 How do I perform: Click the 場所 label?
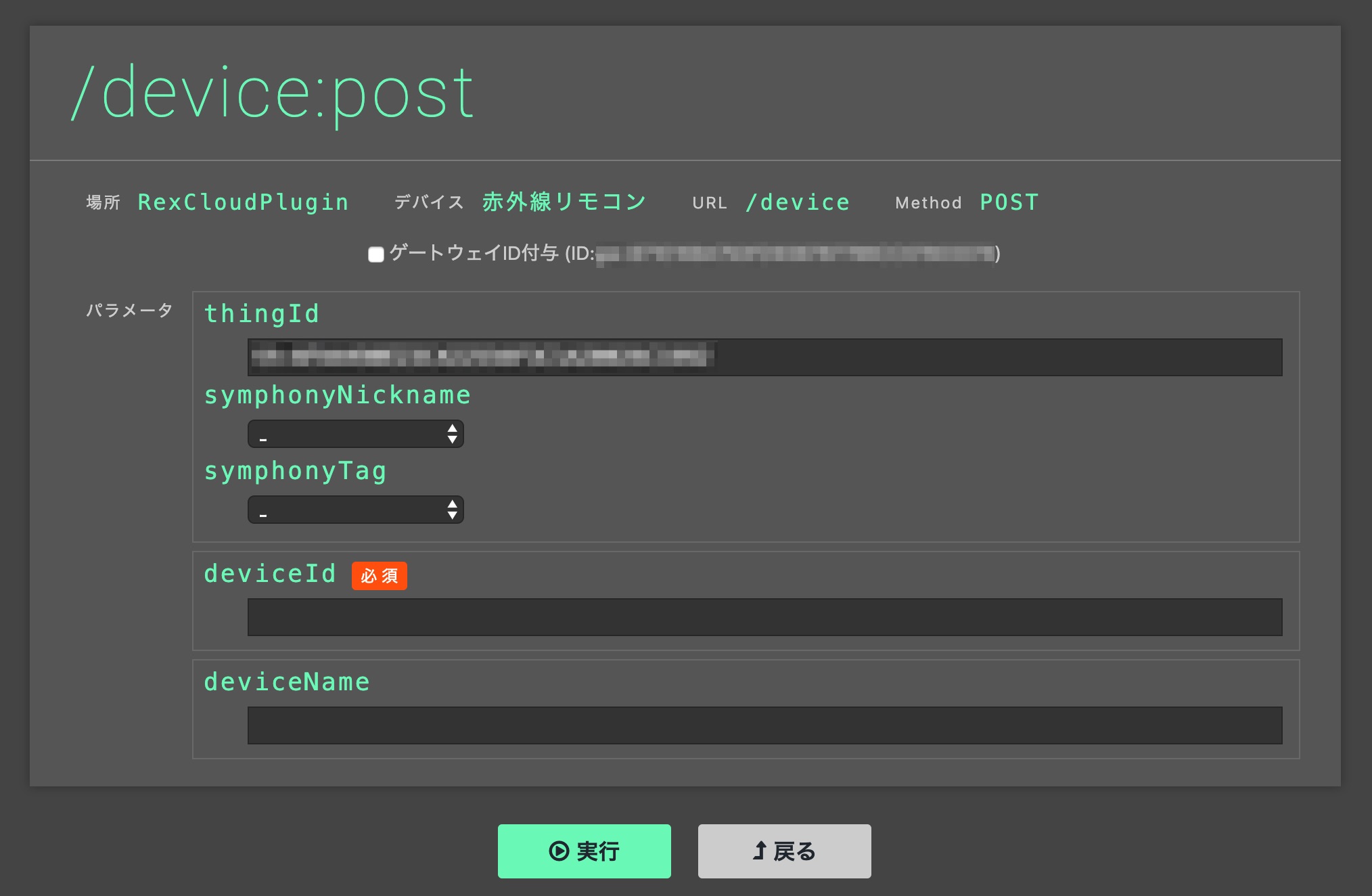click(x=104, y=202)
